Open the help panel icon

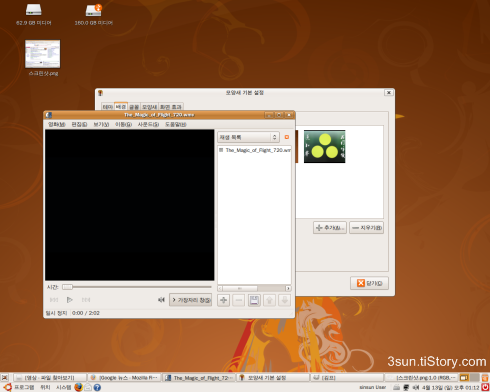click(97, 387)
